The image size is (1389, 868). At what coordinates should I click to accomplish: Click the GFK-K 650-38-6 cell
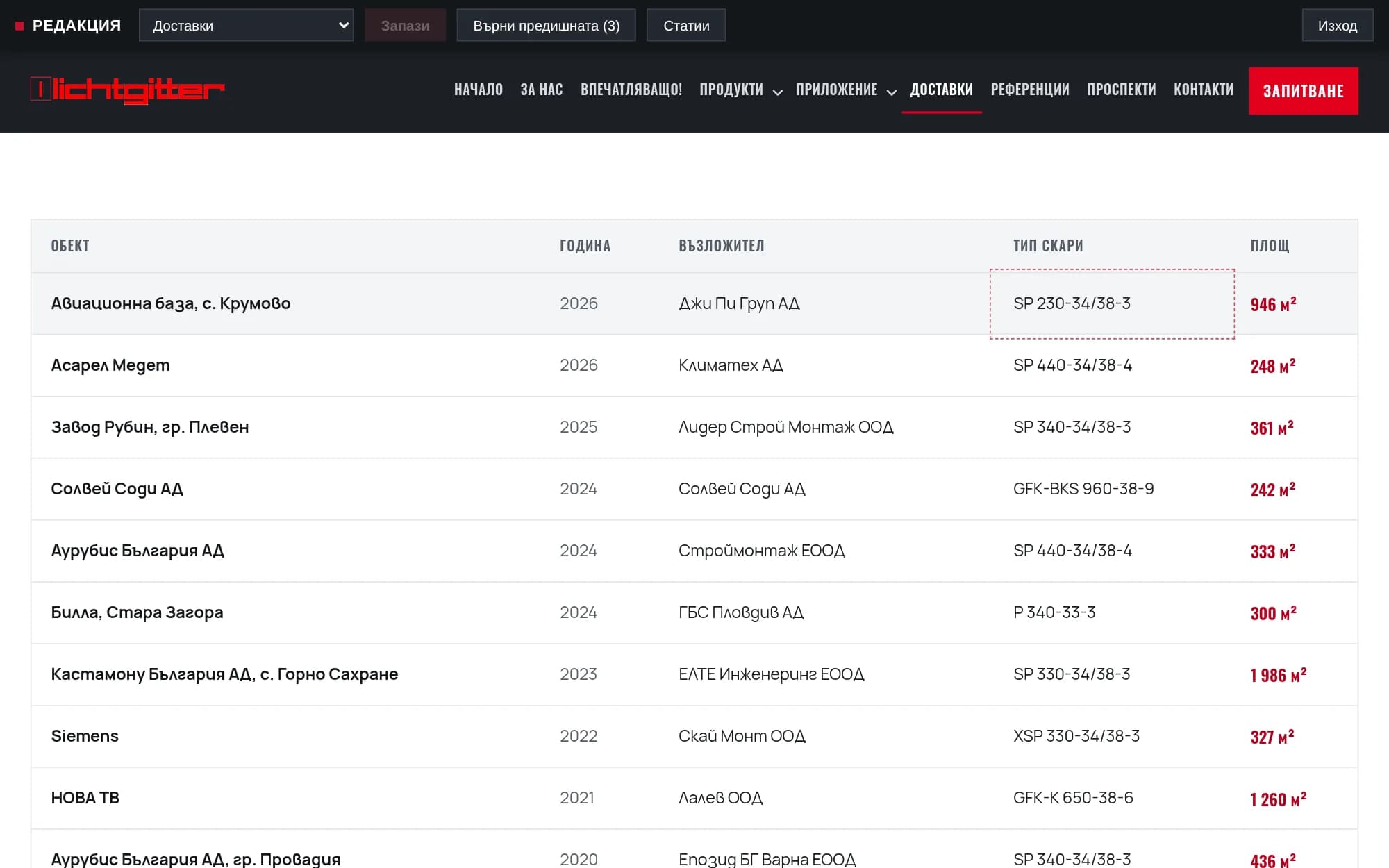click(1073, 798)
